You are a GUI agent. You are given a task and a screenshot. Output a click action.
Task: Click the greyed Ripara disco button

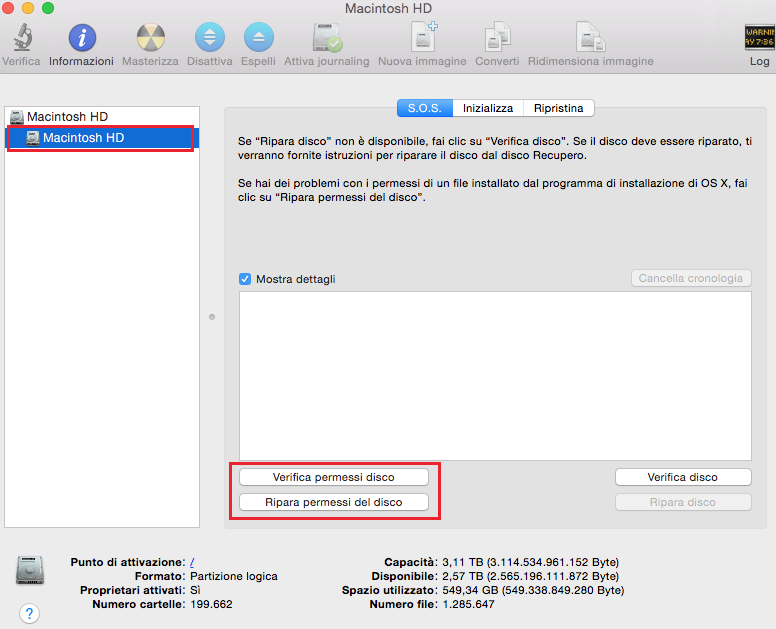point(683,502)
